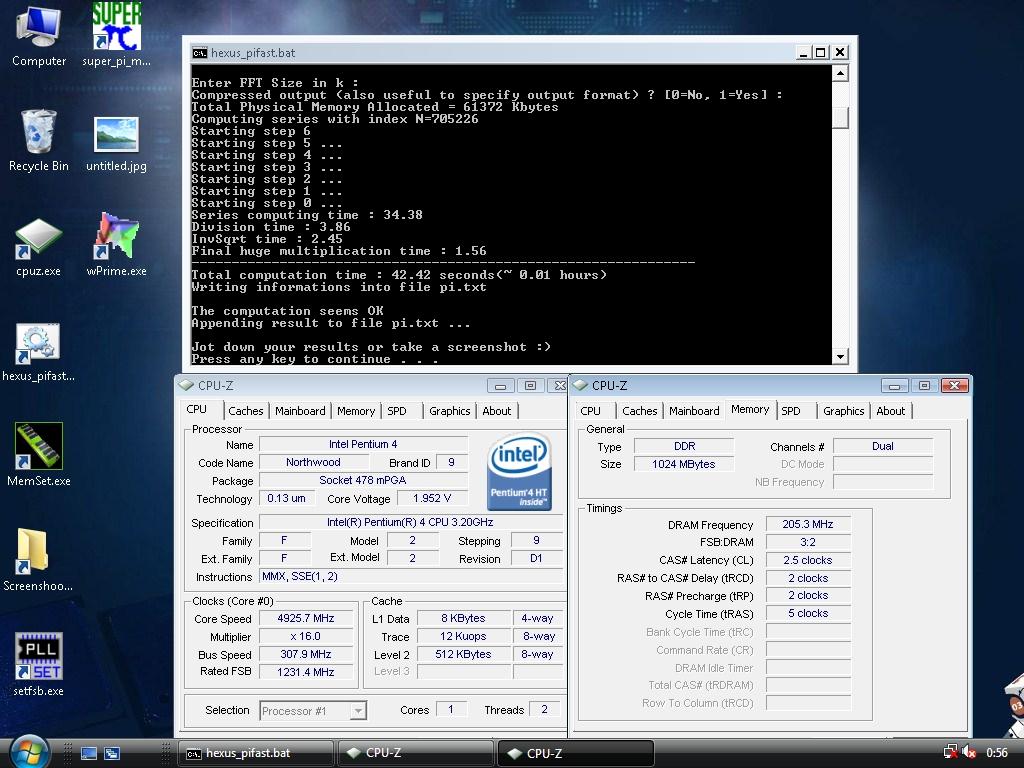1024x768 pixels.
Task: Click the Intel Pentium 4 HT logo
Action: pyautogui.click(x=520, y=472)
